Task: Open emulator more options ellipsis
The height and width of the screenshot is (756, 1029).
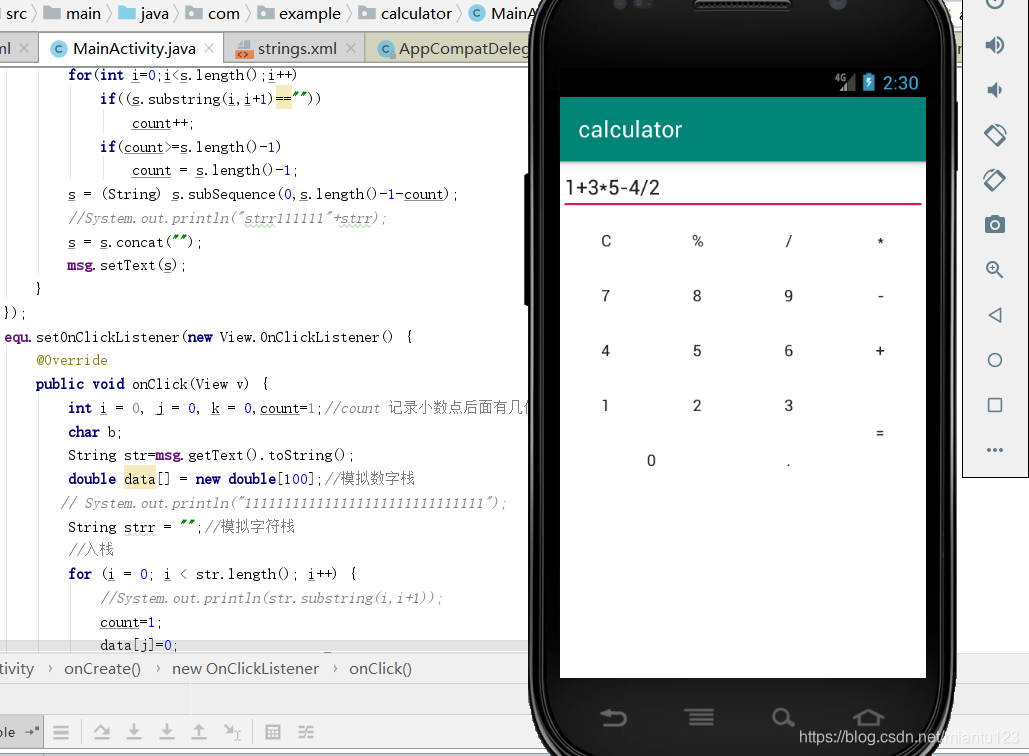Action: tap(995, 450)
